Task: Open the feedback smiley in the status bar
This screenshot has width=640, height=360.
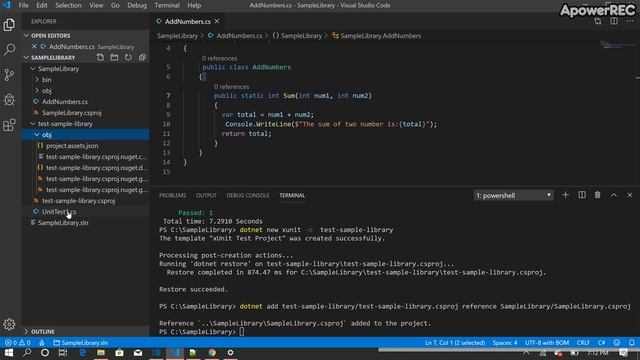Action: click(x=617, y=343)
